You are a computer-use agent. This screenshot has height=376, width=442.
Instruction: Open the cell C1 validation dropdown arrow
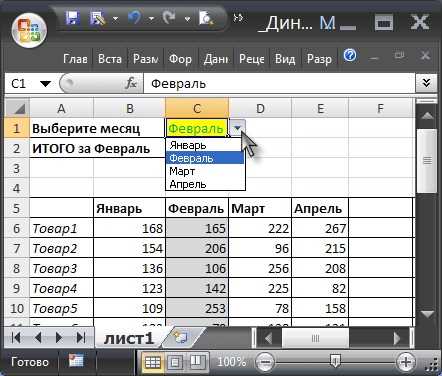[237, 128]
